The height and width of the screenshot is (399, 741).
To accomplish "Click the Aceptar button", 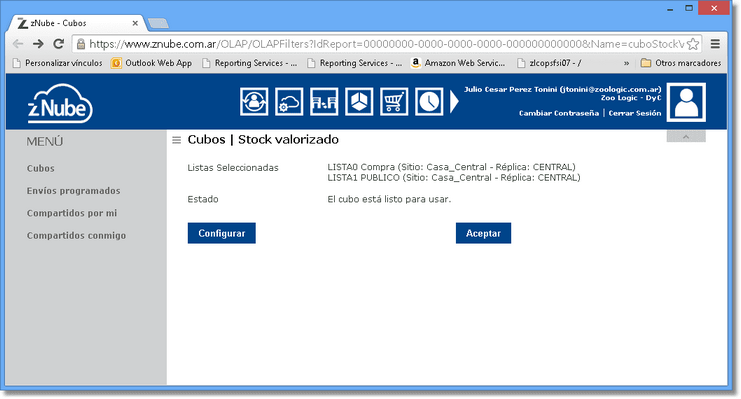I will pyautogui.click(x=483, y=233).
